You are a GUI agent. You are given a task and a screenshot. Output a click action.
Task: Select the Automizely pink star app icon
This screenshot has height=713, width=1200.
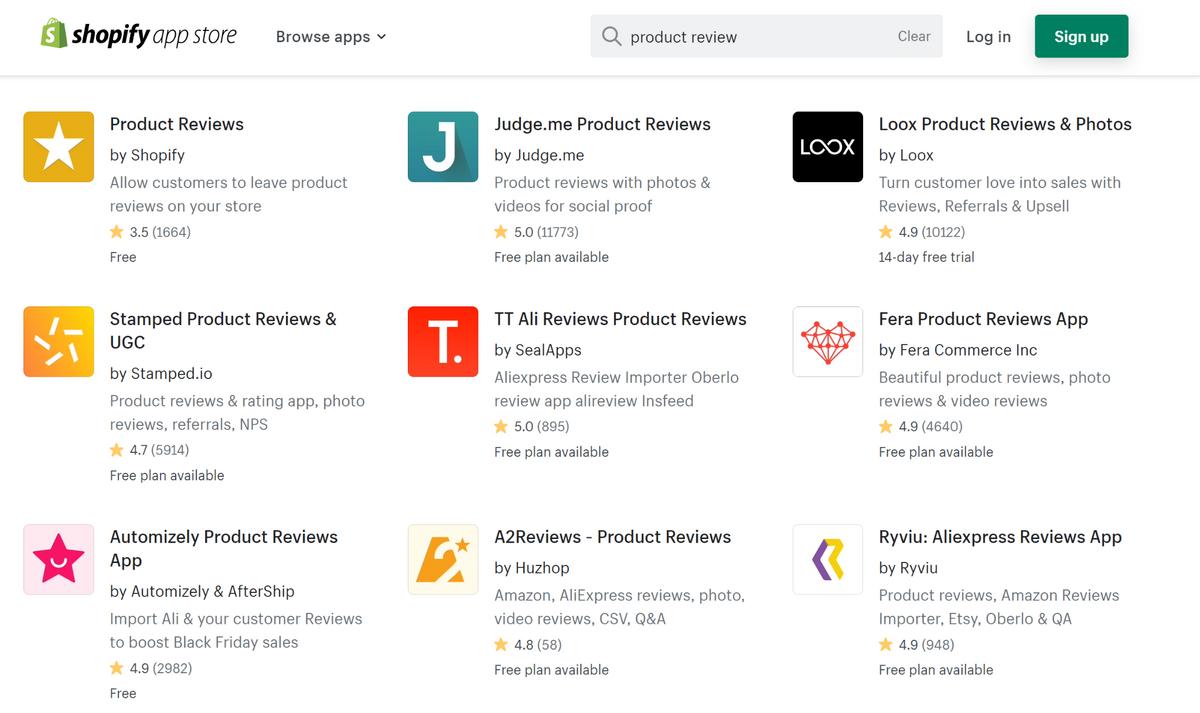[x=58, y=559]
